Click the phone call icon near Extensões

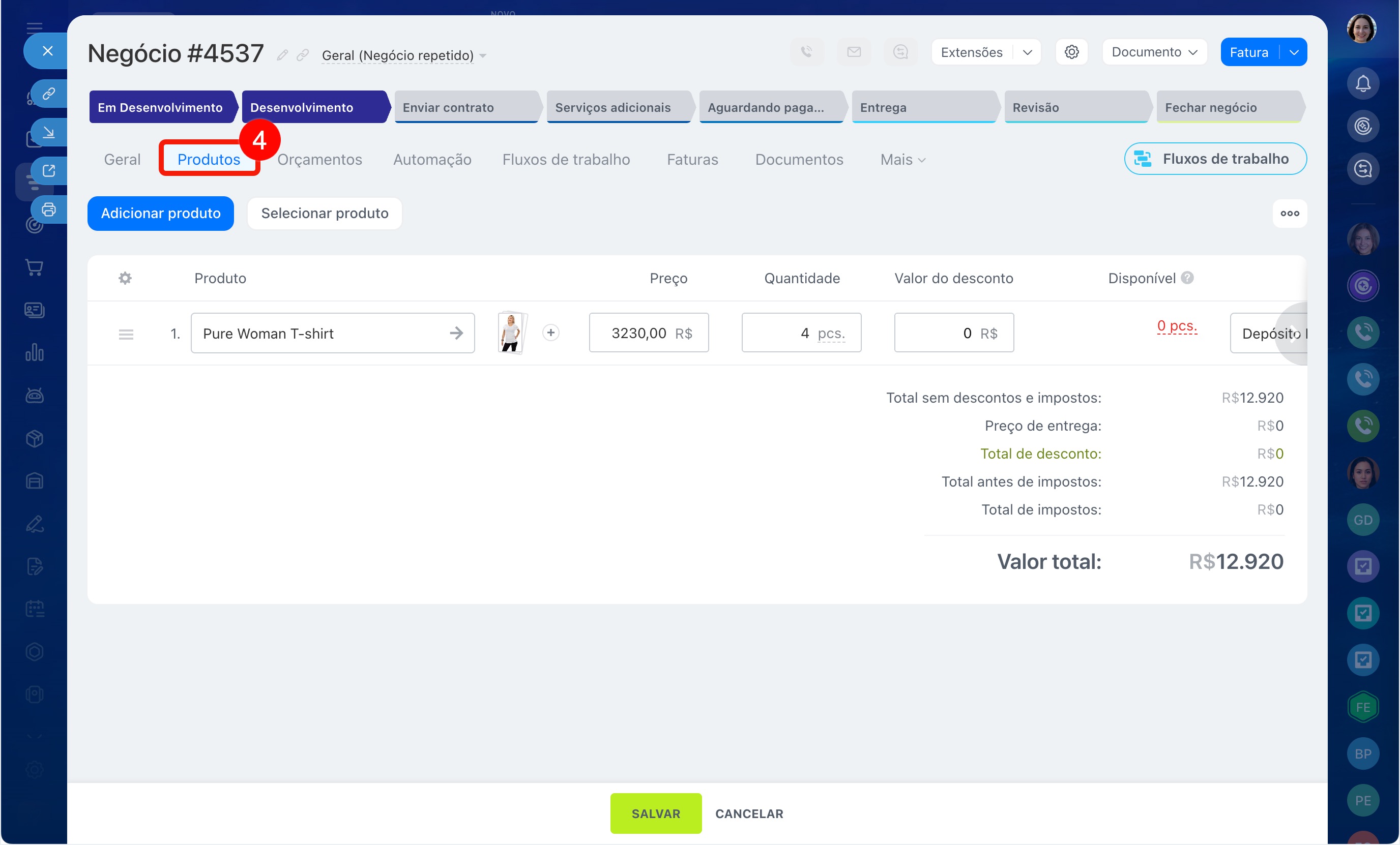point(807,52)
